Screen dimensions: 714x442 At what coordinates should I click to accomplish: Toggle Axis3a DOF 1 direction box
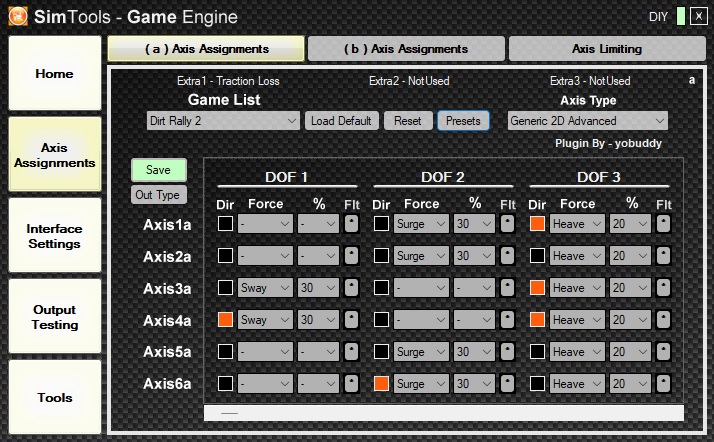[x=225, y=287]
